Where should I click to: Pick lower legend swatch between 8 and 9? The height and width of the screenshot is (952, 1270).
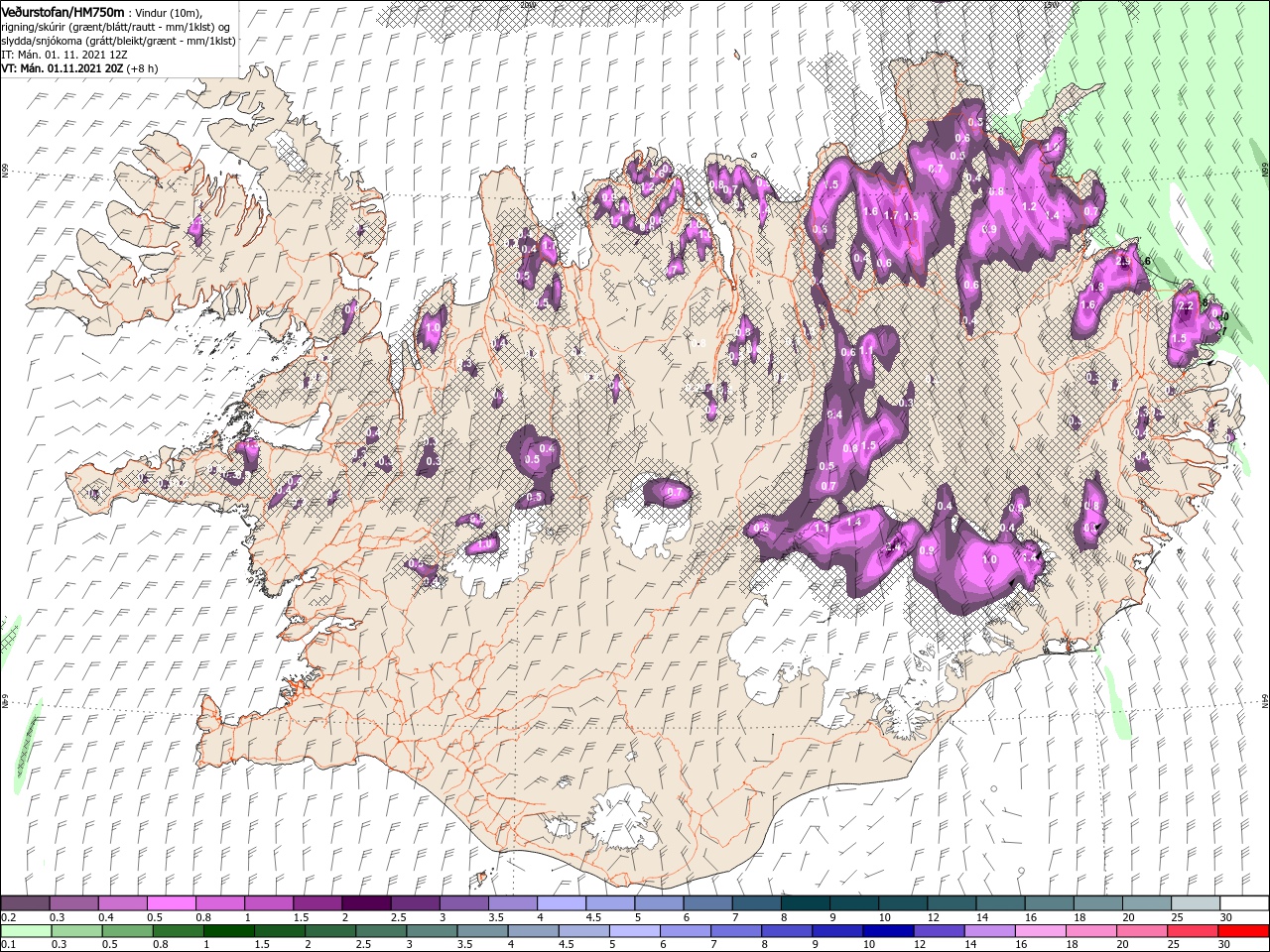coord(787,931)
